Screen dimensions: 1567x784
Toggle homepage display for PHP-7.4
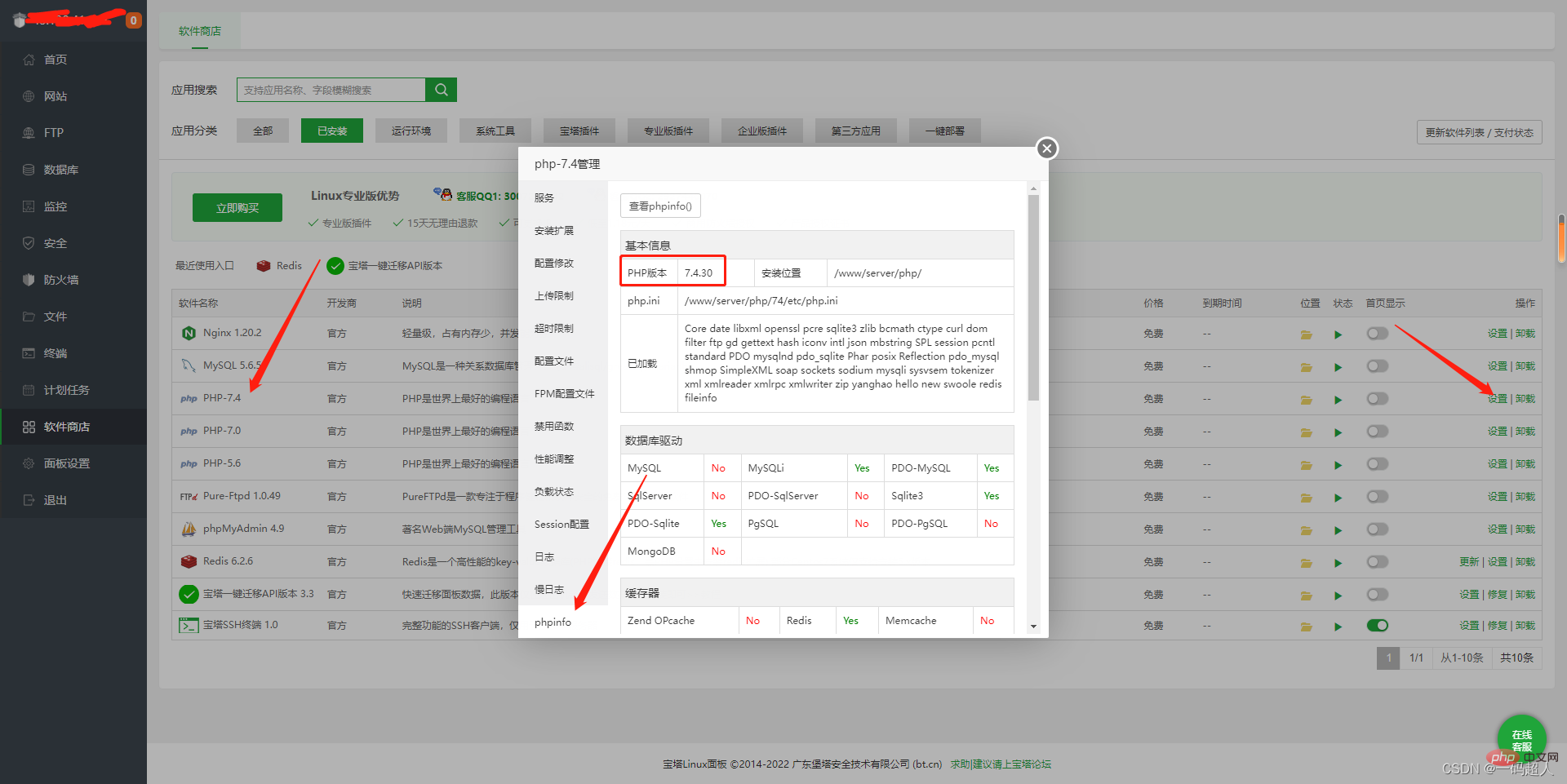(1378, 398)
